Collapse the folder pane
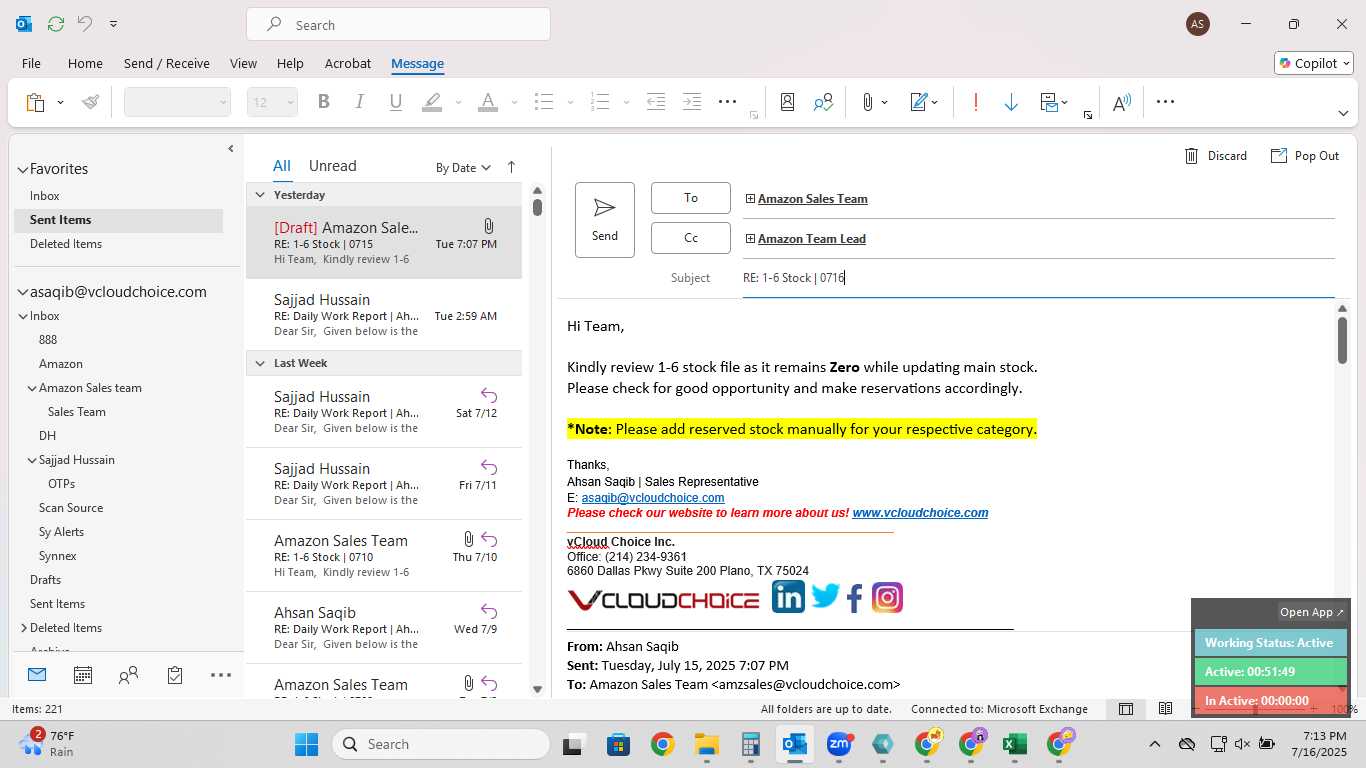 click(x=231, y=149)
